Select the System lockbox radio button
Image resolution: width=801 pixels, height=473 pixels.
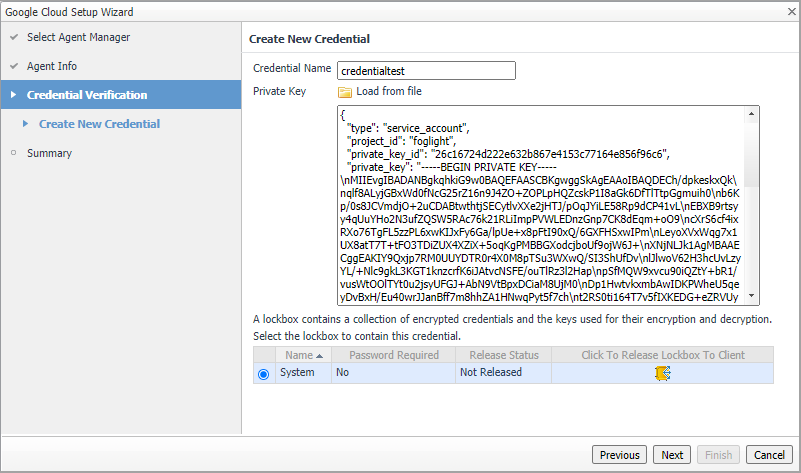pyautogui.click(x=264, y=374)
